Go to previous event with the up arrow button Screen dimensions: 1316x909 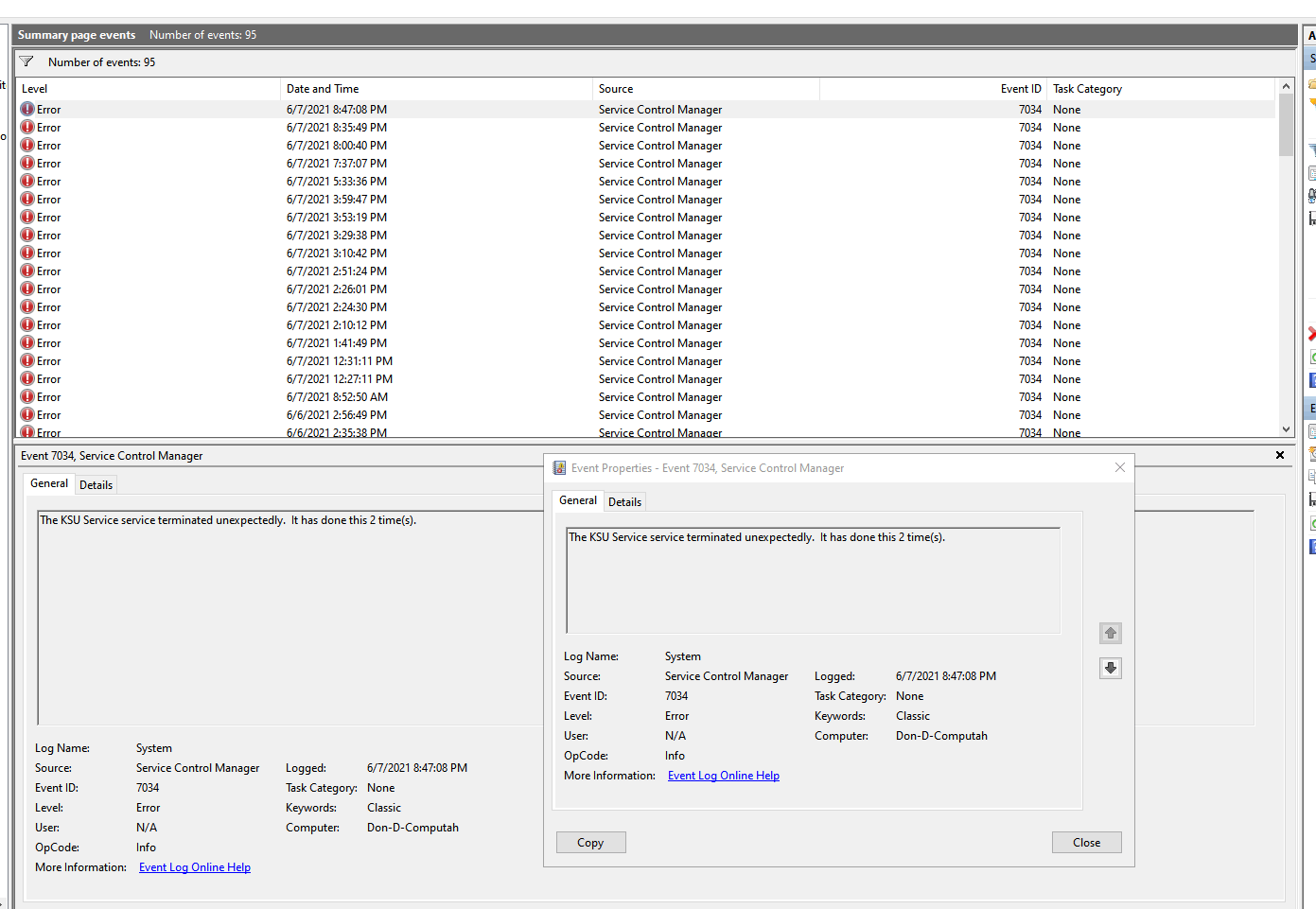pos(1111,633)
